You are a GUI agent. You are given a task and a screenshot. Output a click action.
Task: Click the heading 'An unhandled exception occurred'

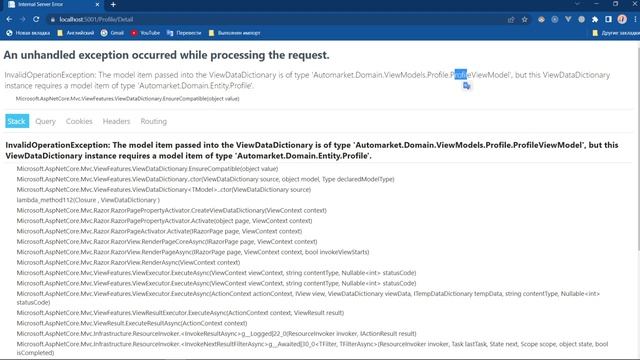tap(167, 55)
